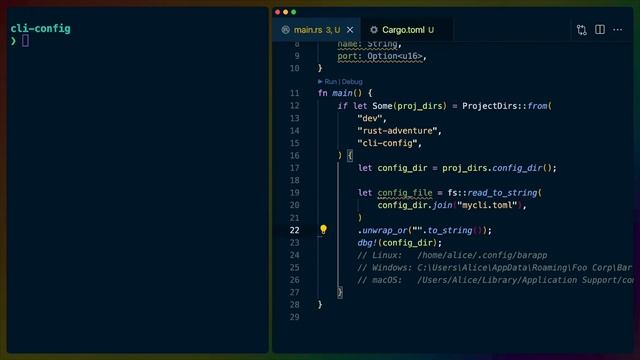Image resolution: width=640 pixels, height=360 pixels.
Task: Open the Cargo.toml tab
Action: 407,30
